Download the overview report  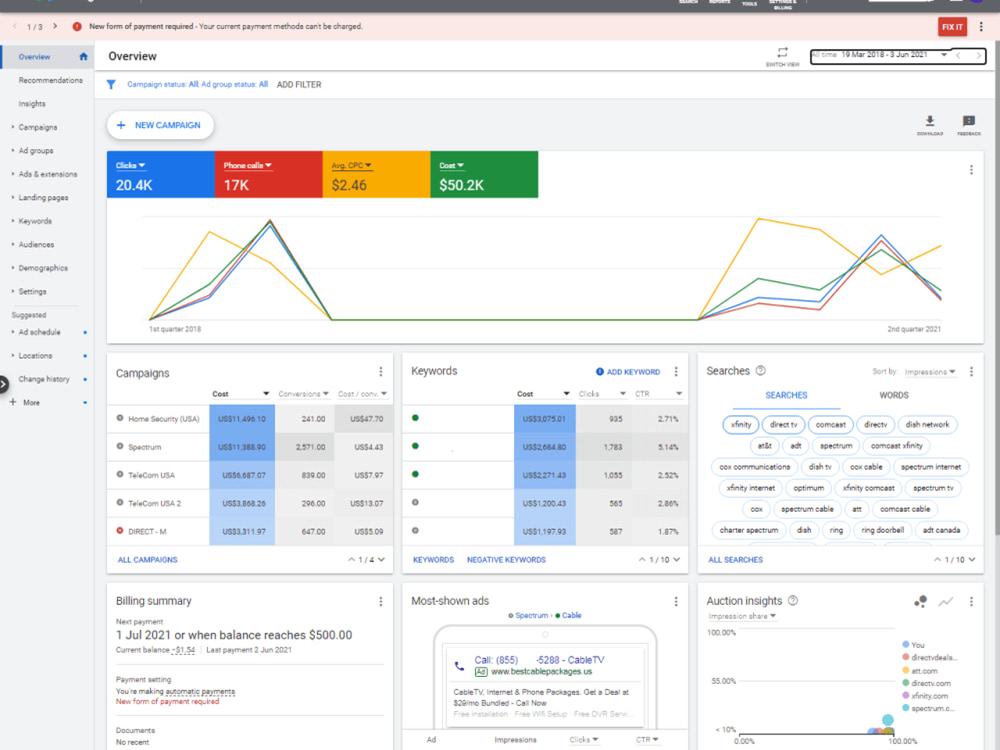point(930,121)
